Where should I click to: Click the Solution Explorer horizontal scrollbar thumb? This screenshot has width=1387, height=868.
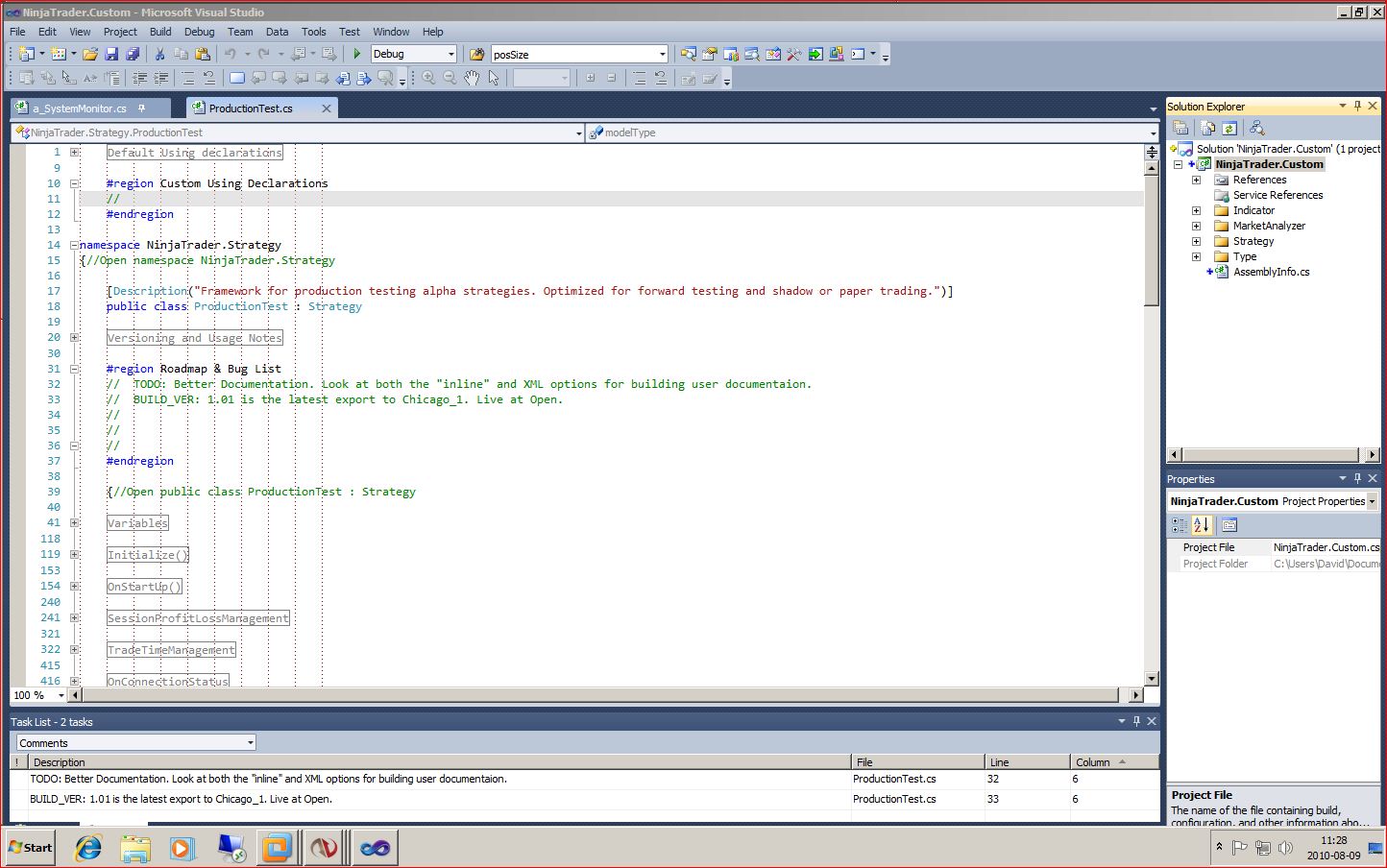[1273, 455]
